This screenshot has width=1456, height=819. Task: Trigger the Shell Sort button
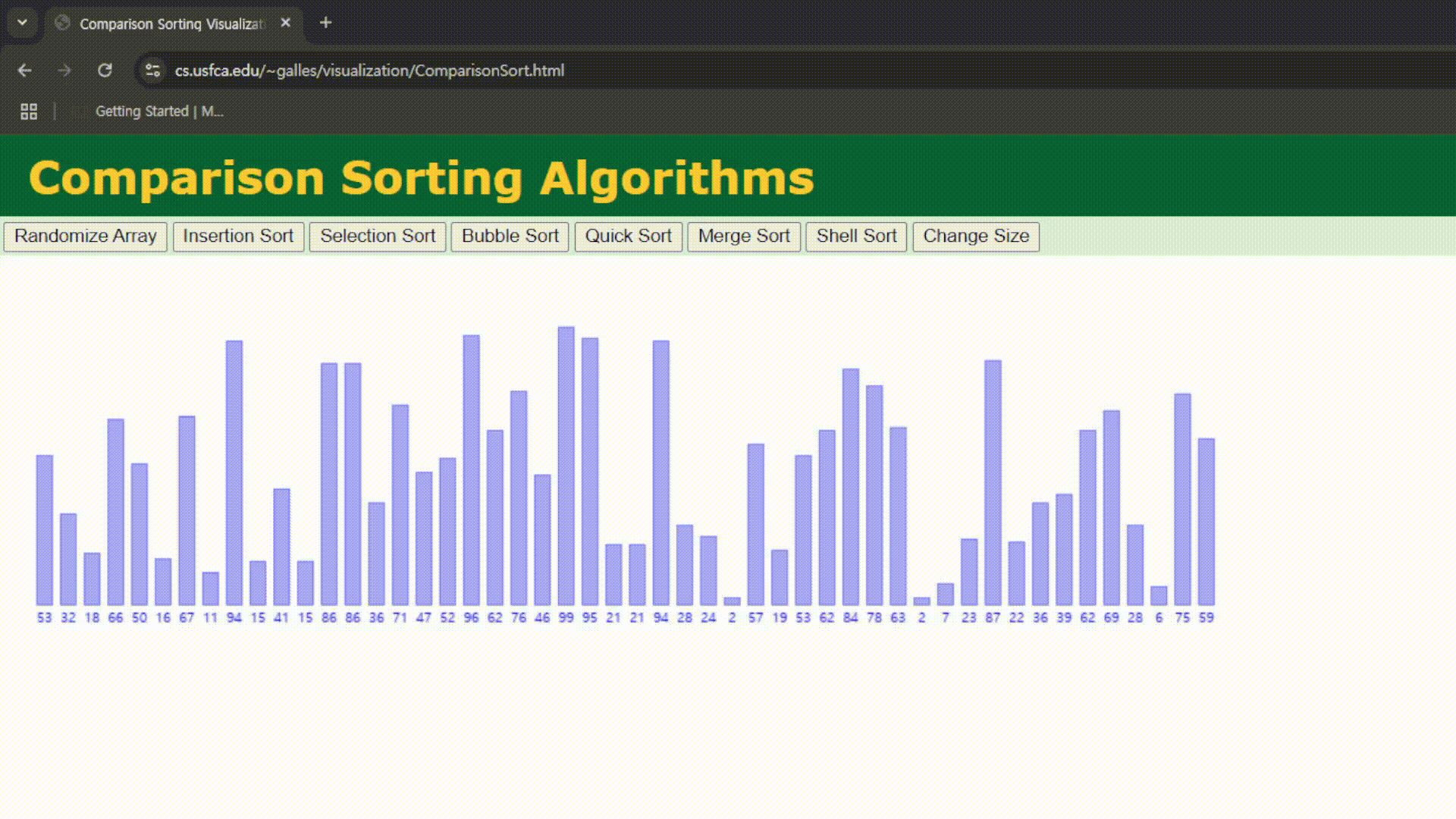point(855,236)
